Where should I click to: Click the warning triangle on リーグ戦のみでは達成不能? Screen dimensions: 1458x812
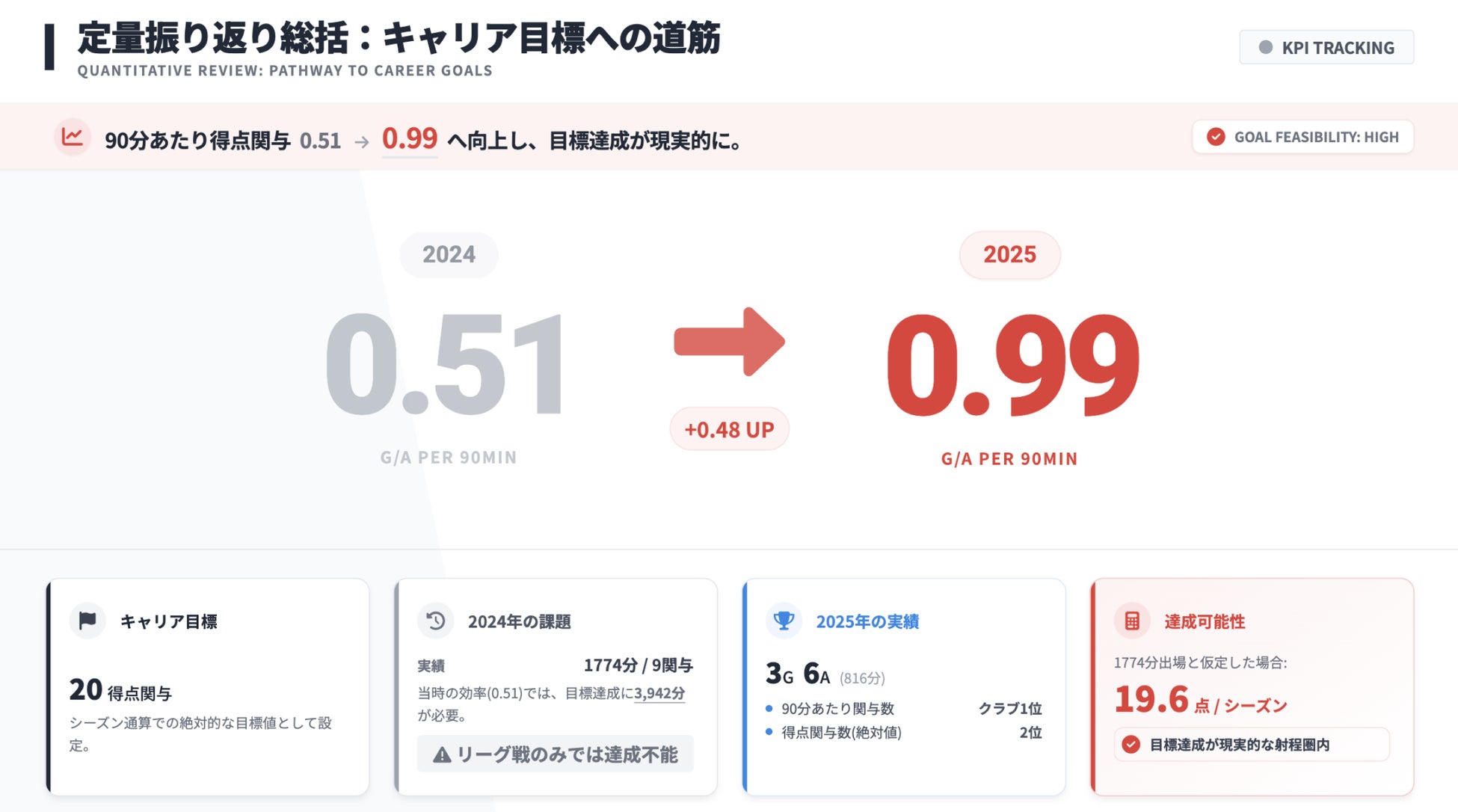tap(442, 755)
